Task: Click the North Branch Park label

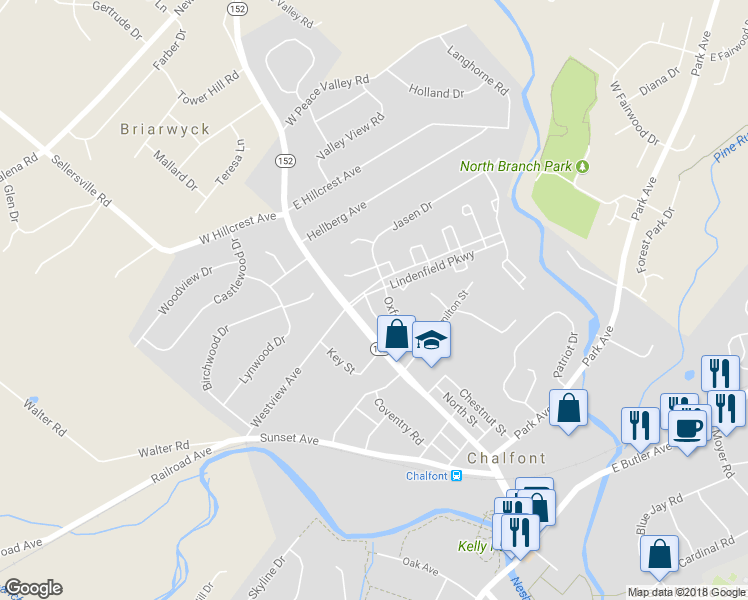Action: [516, 166]
